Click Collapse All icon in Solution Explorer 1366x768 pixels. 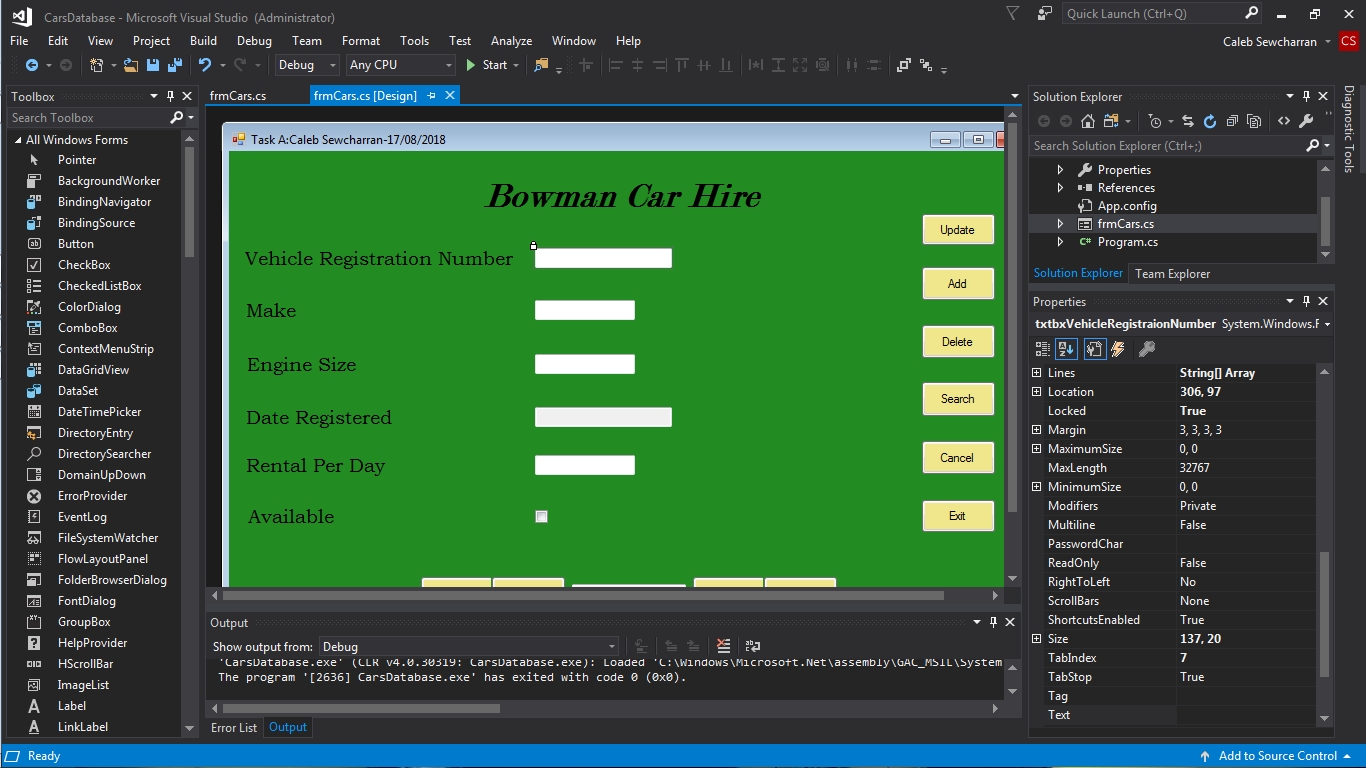(x=1232, y=121)
